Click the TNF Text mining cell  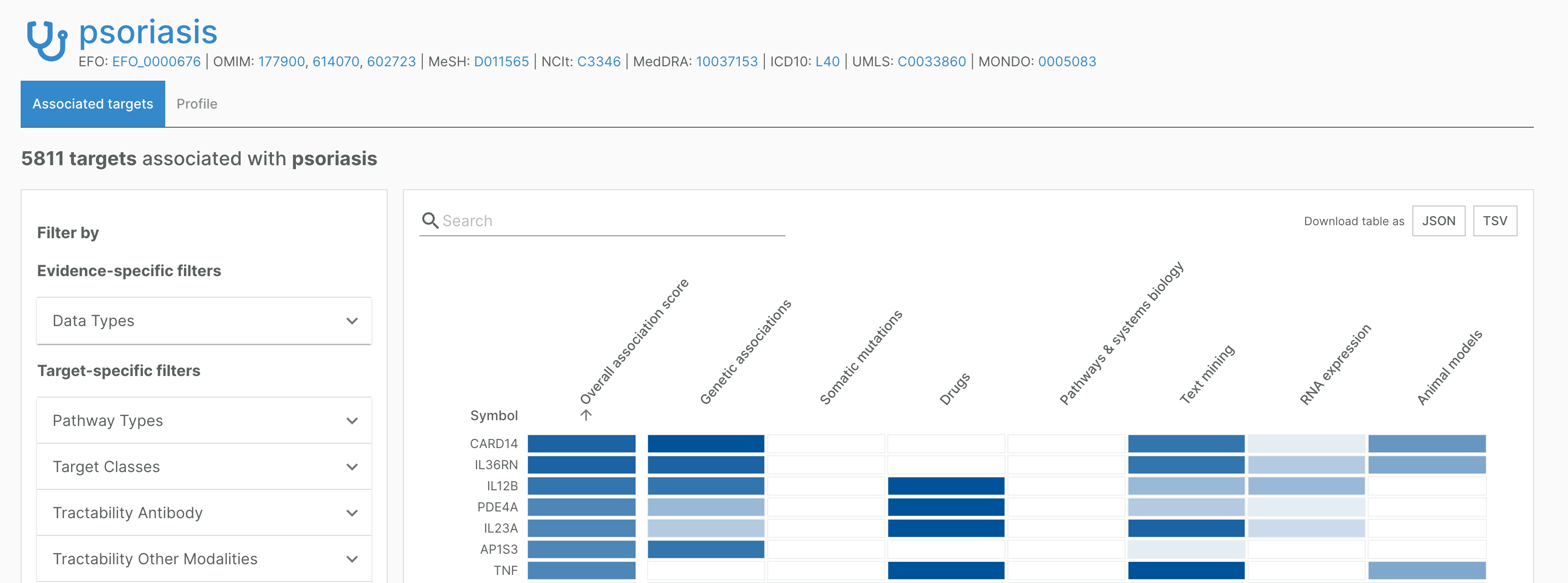click(1186, 570)
